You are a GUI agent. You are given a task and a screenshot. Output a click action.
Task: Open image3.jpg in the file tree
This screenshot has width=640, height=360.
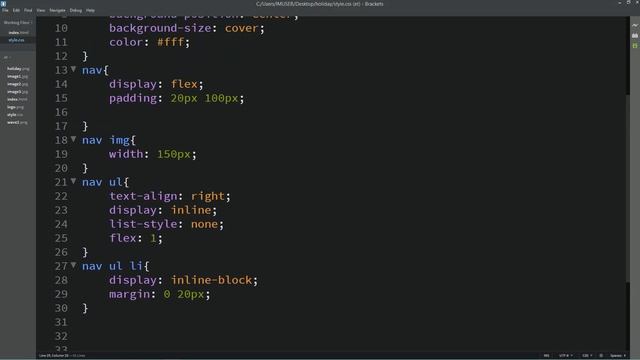17,92
